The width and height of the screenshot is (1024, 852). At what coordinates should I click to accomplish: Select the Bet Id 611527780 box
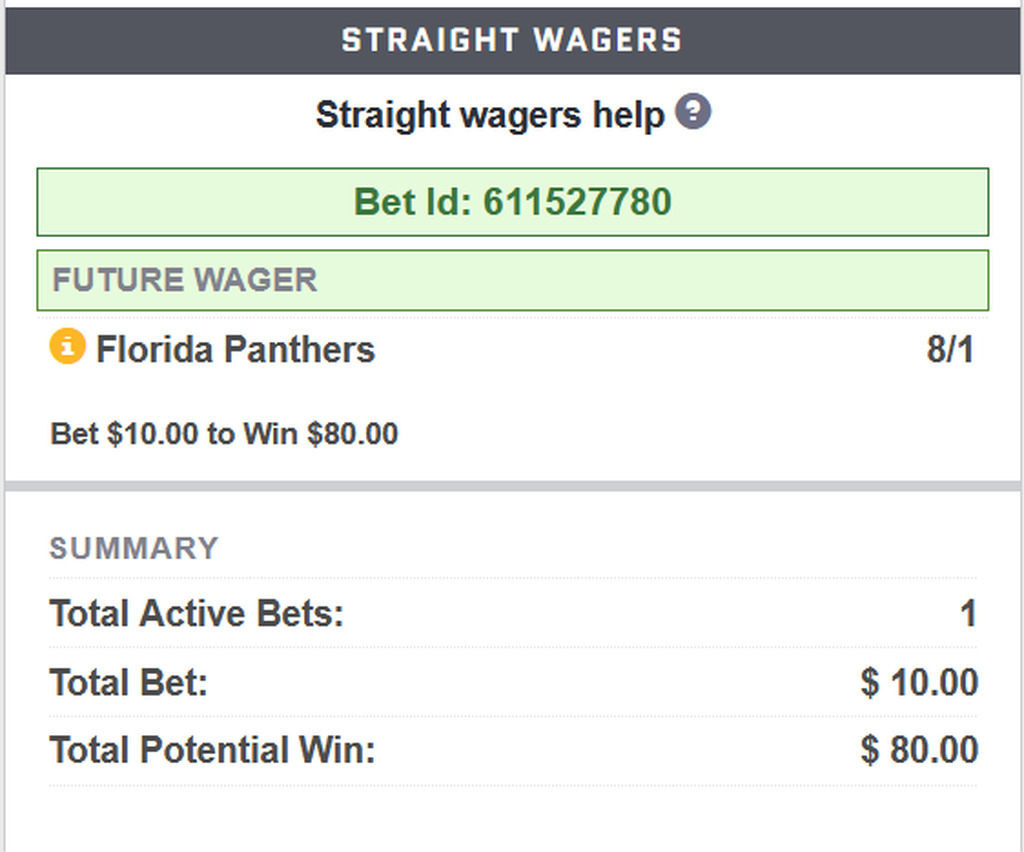512,202
